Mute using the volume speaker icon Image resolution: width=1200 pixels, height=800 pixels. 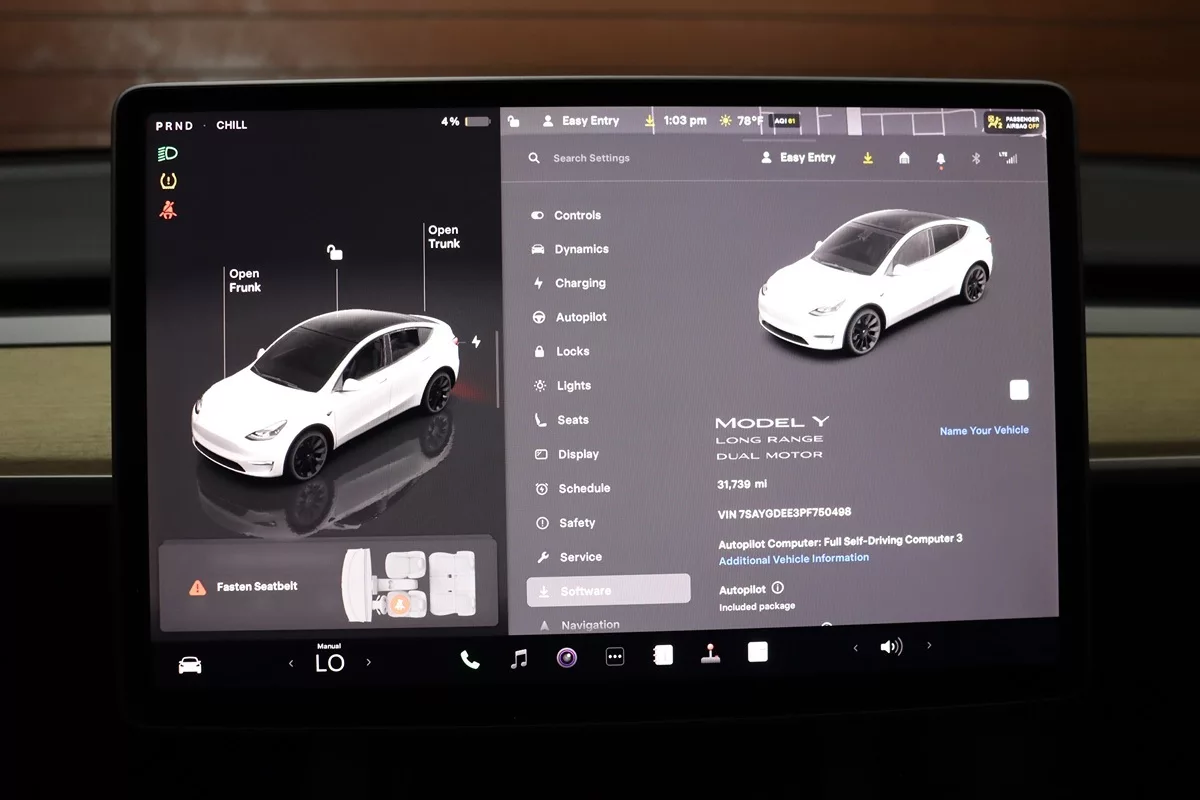point(890,647)
